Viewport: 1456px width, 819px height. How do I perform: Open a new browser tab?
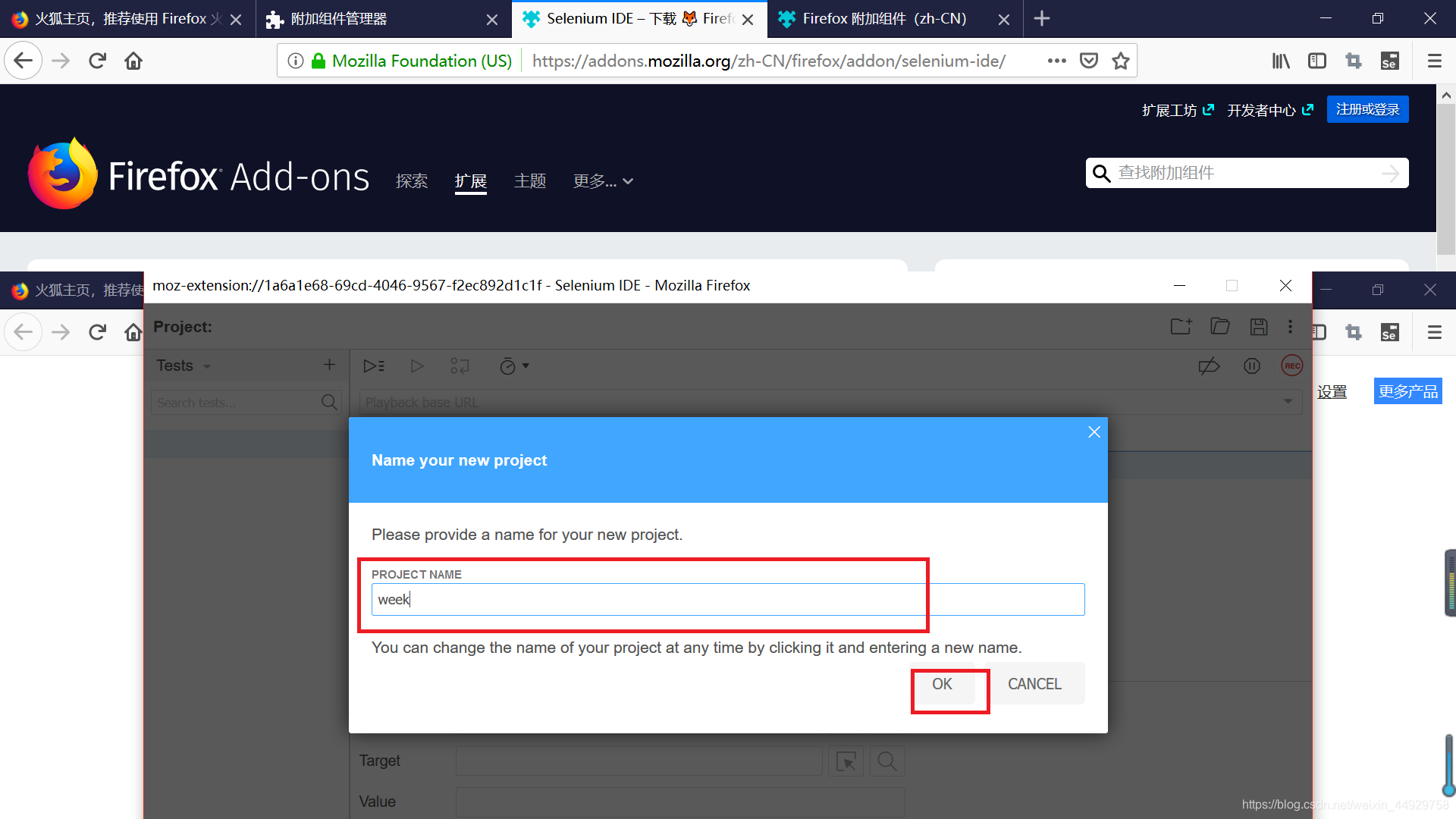tap(1042, 18)
